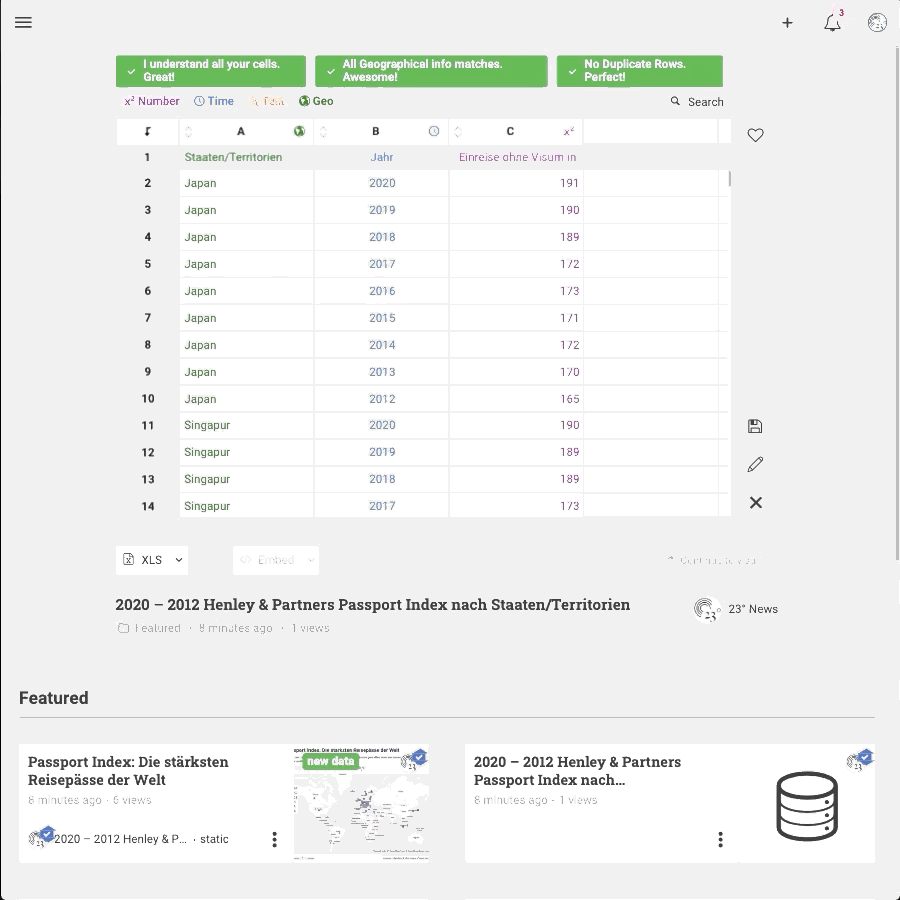Open the hamburger navigation menu
The image size is (900, 900).
tap(23, 22)
